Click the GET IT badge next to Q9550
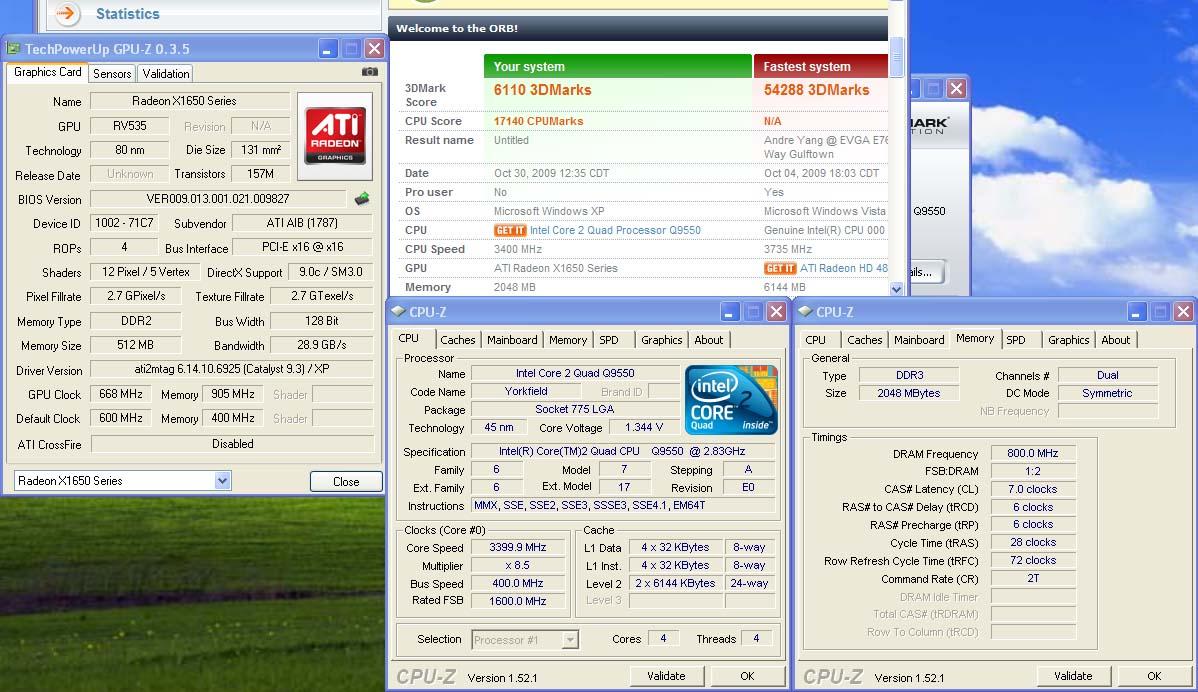The image size is (1198, 692). click(x=510, y=230)
